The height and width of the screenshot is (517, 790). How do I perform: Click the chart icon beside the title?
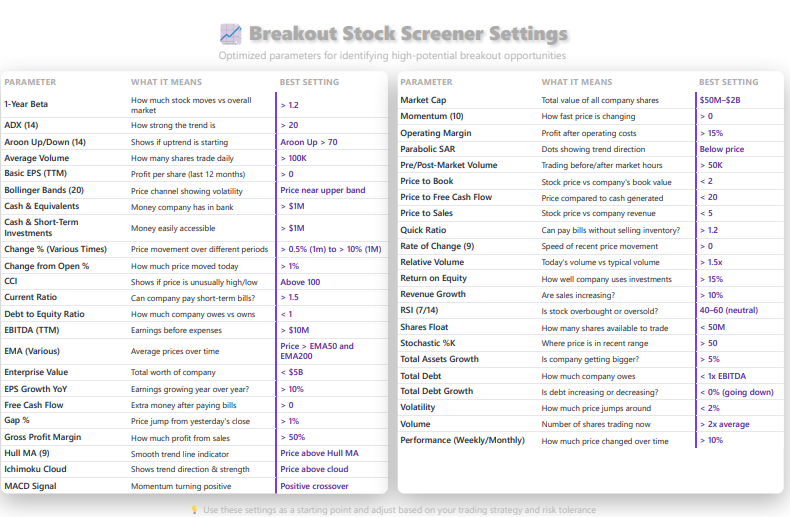click(x=230, y=35)
